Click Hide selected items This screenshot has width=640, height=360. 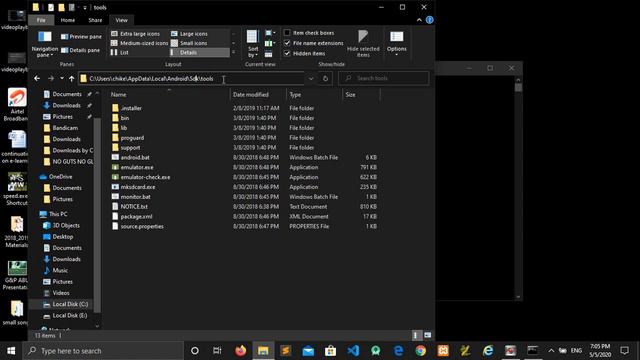click(363, 44)
